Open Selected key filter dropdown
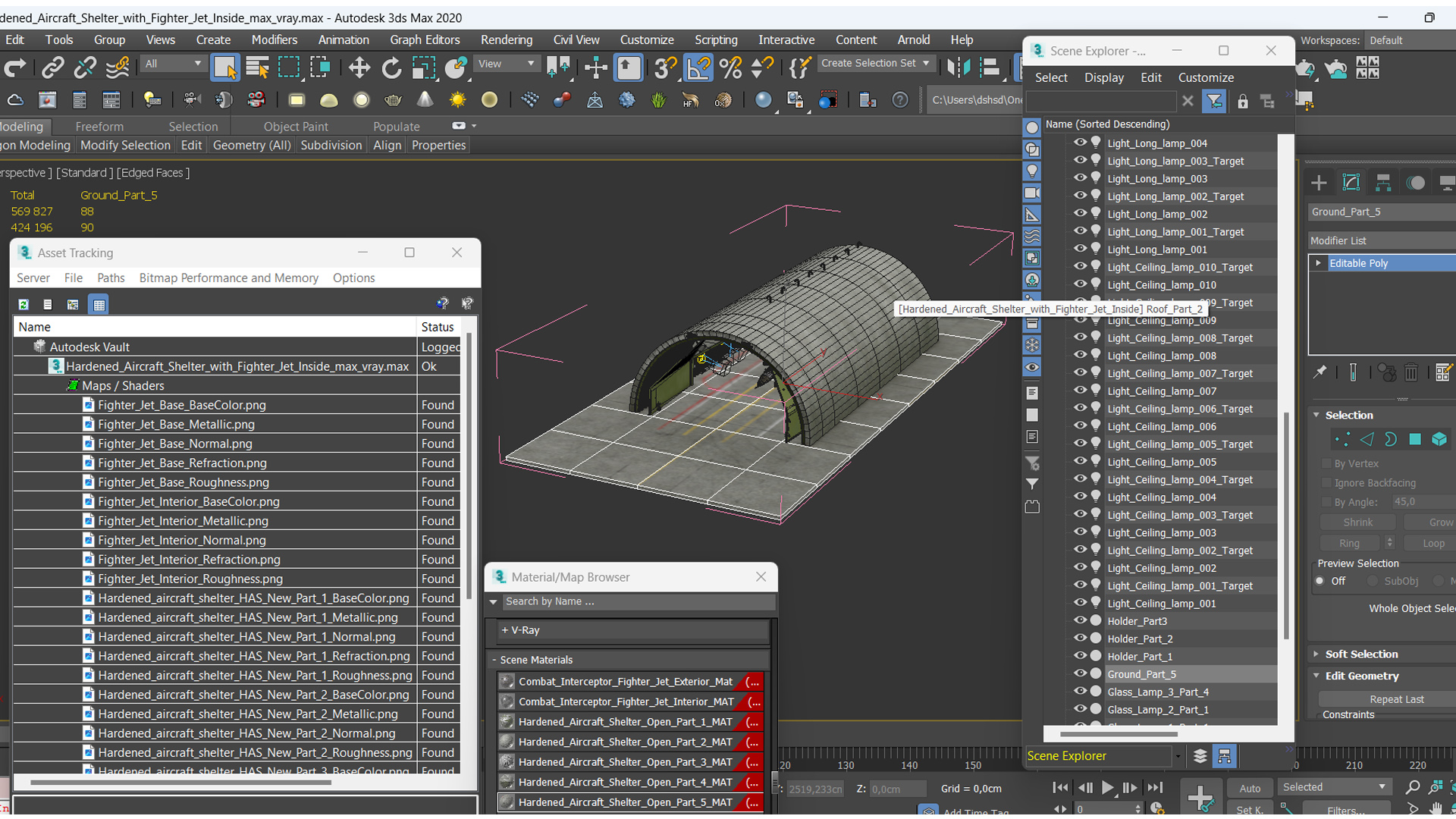1456x819 pixels. coord(1334,787)
